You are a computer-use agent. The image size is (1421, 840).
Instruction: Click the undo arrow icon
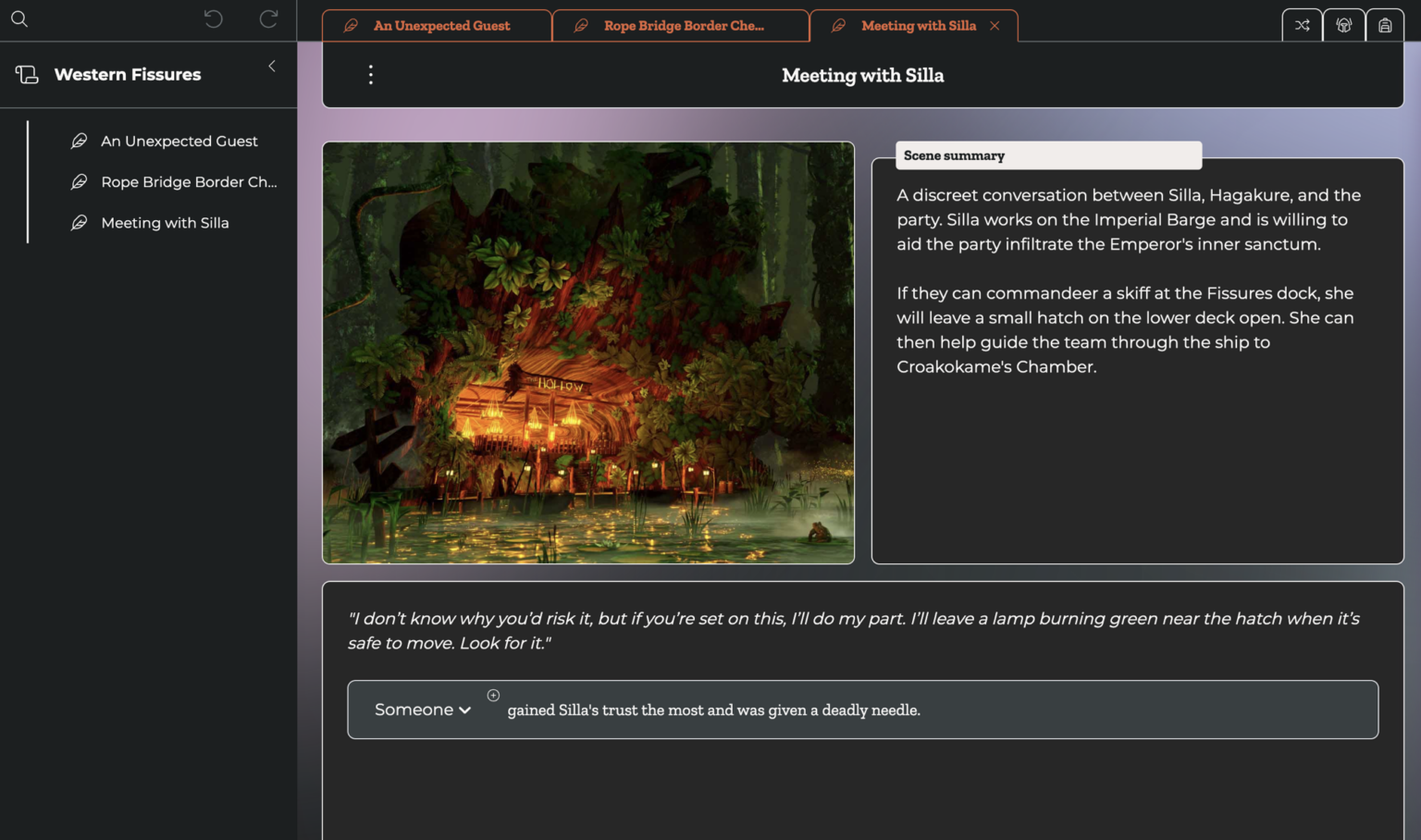(213, 19)
